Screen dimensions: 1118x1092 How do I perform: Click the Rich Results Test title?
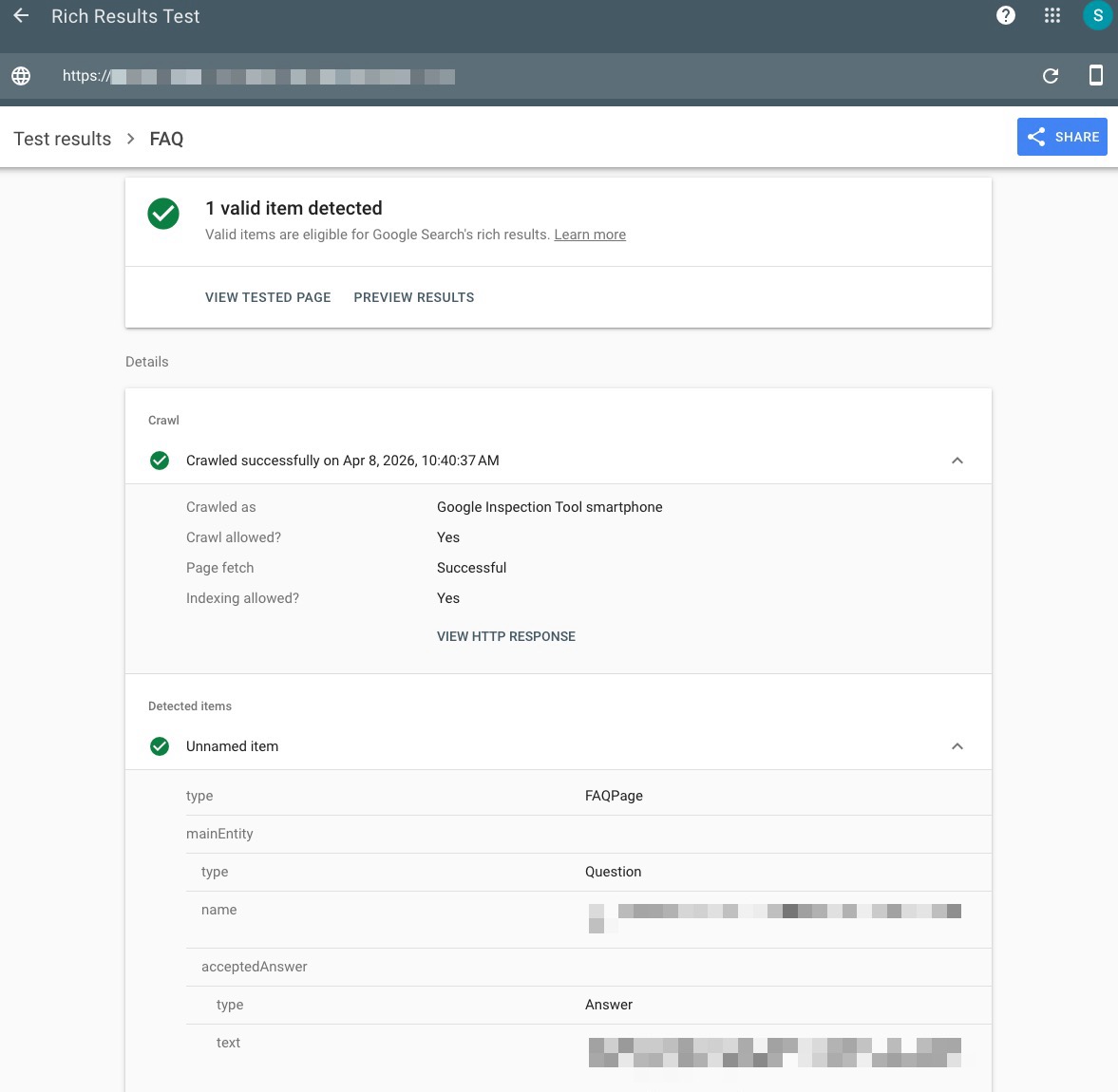(x=125, y=16)
